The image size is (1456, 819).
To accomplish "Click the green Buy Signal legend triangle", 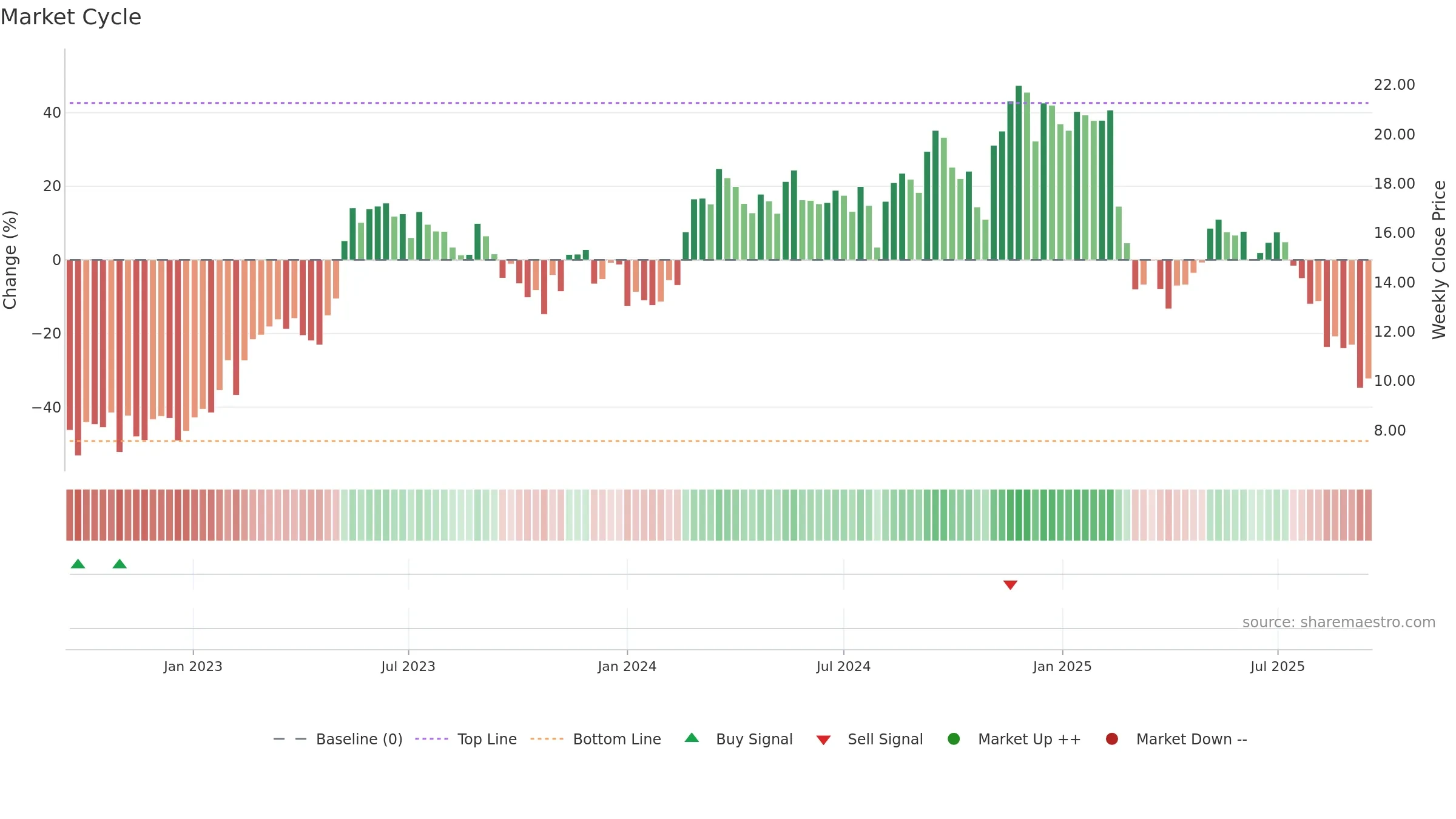I will coord(692,738).
